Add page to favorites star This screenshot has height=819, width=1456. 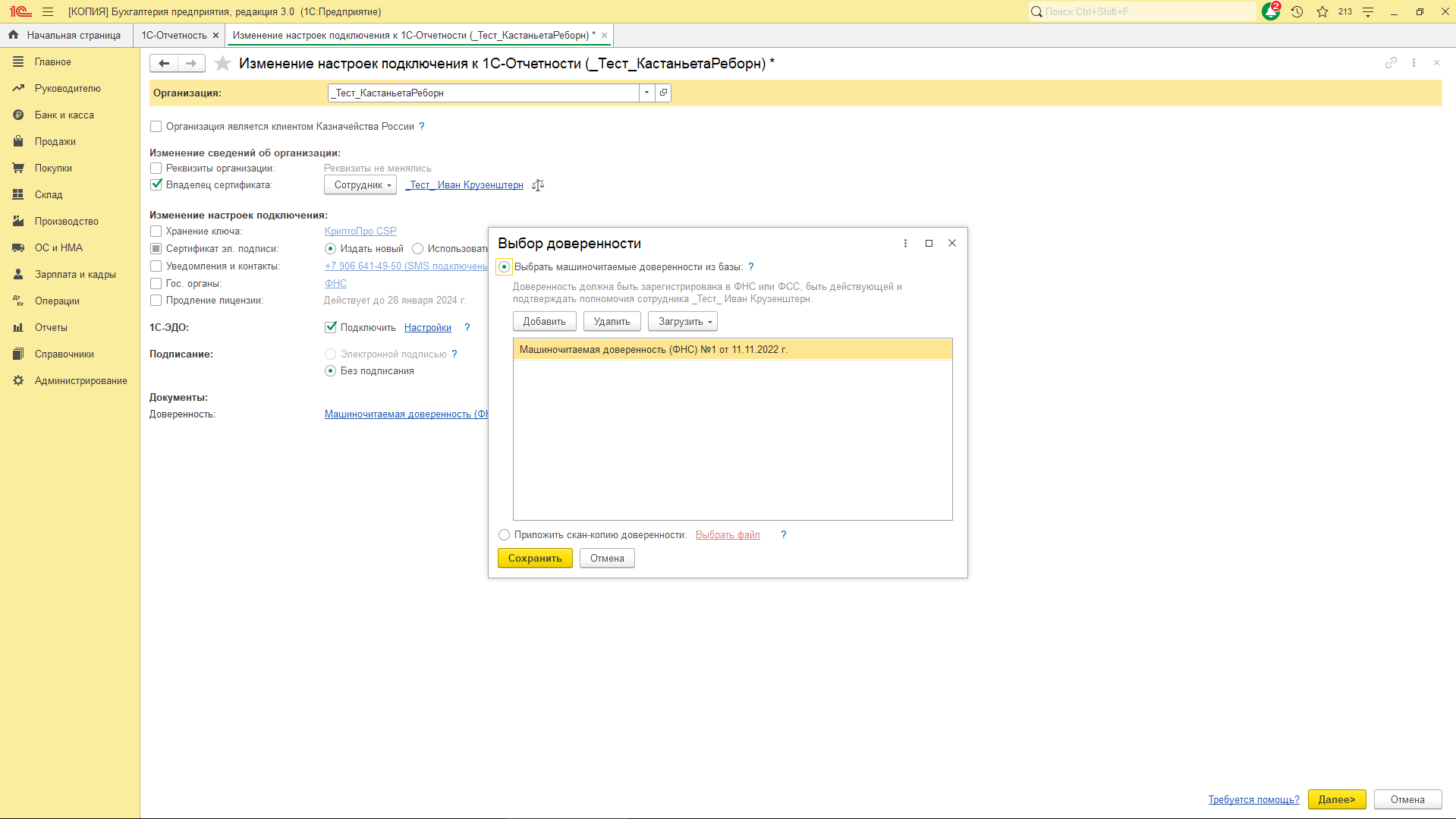222,64
